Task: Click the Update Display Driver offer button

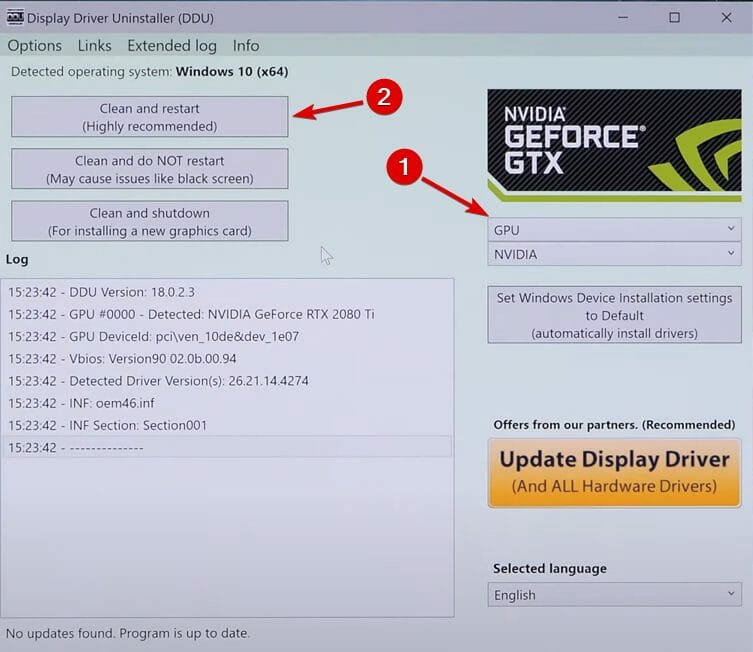Action: click(x=614, y=472)
